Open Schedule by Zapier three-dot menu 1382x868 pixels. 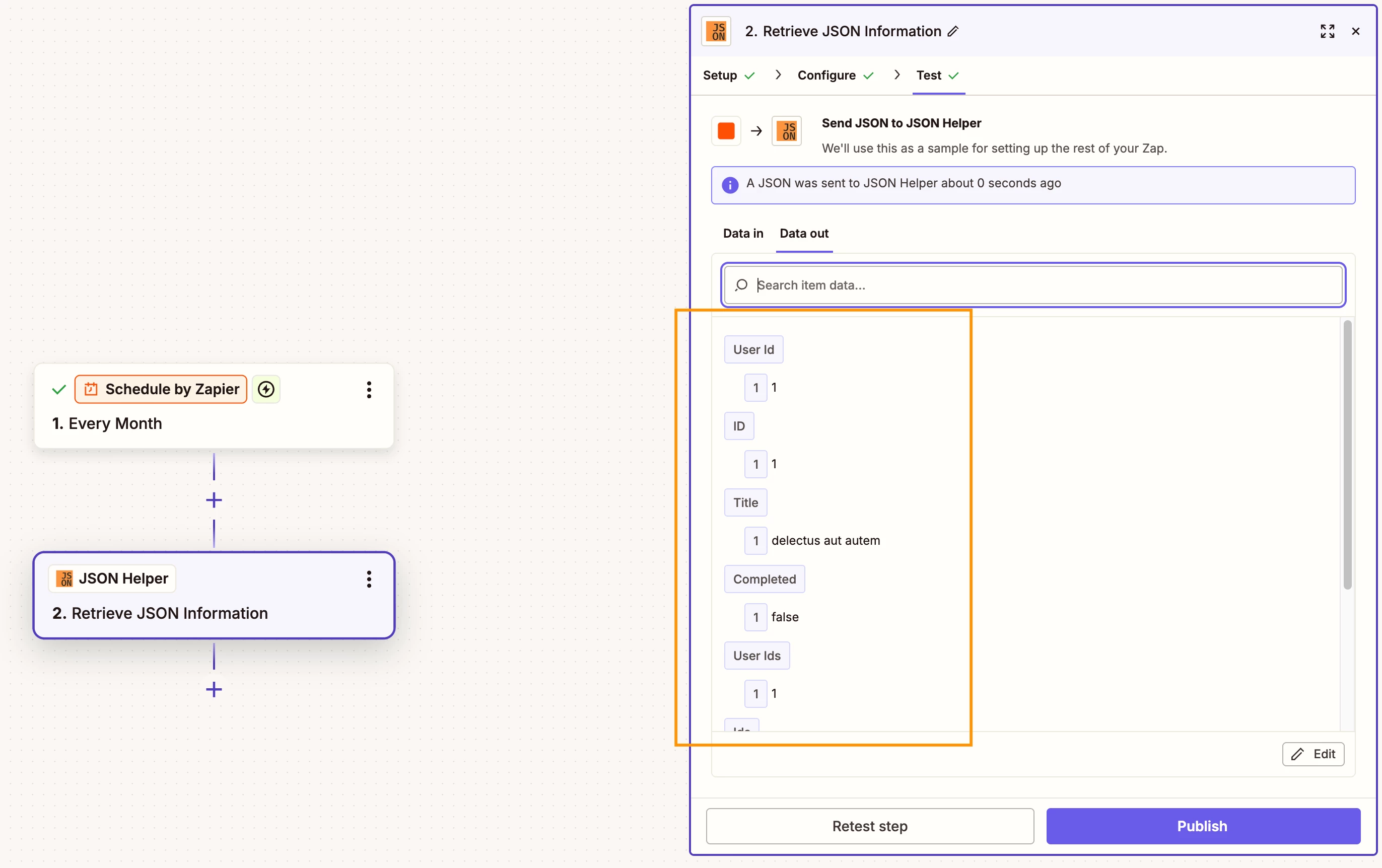pyautogui.click(x=369, y=390)
